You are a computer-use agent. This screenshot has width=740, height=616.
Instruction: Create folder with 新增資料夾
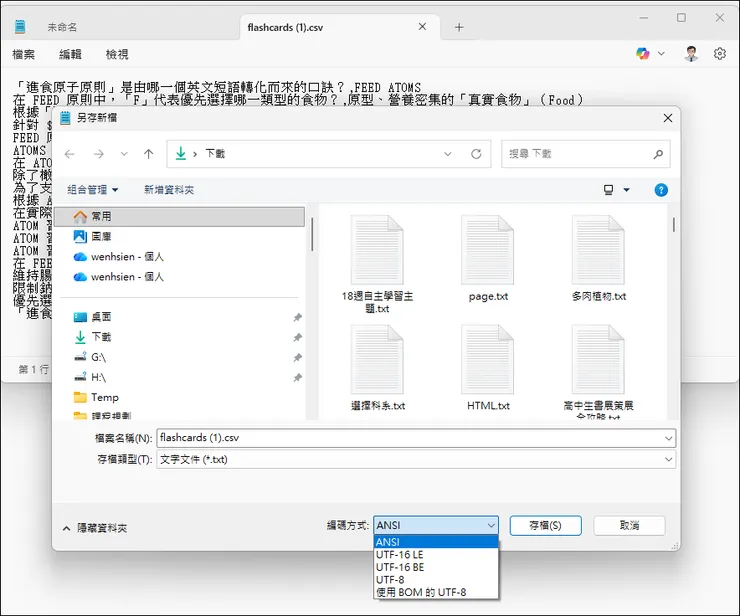(x=169, y=190)
